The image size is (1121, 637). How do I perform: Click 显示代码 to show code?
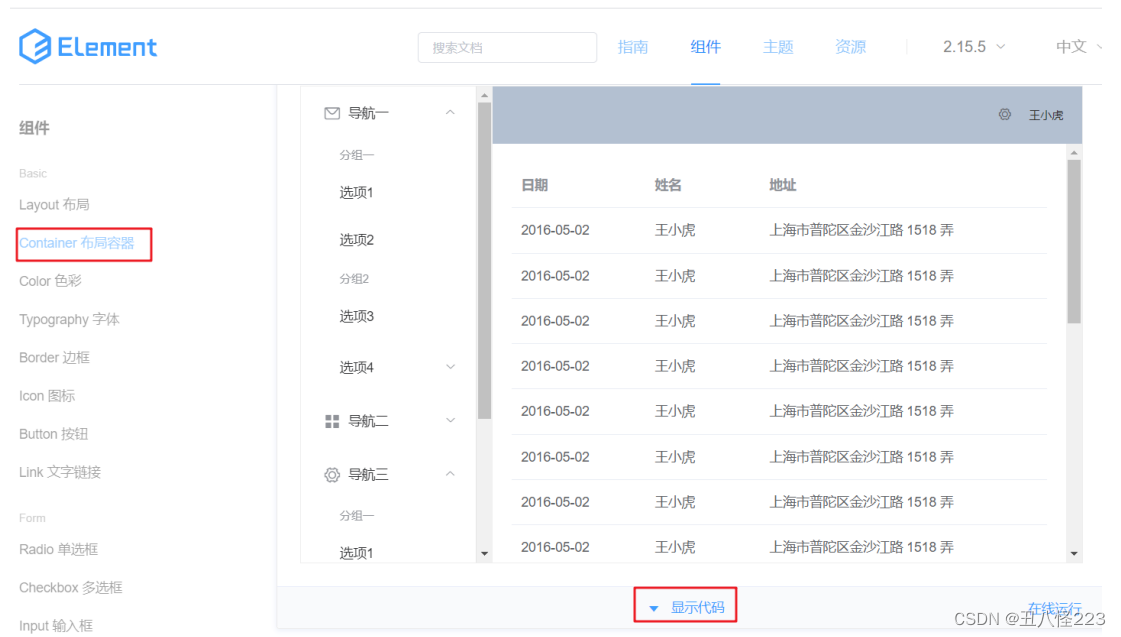697,608
